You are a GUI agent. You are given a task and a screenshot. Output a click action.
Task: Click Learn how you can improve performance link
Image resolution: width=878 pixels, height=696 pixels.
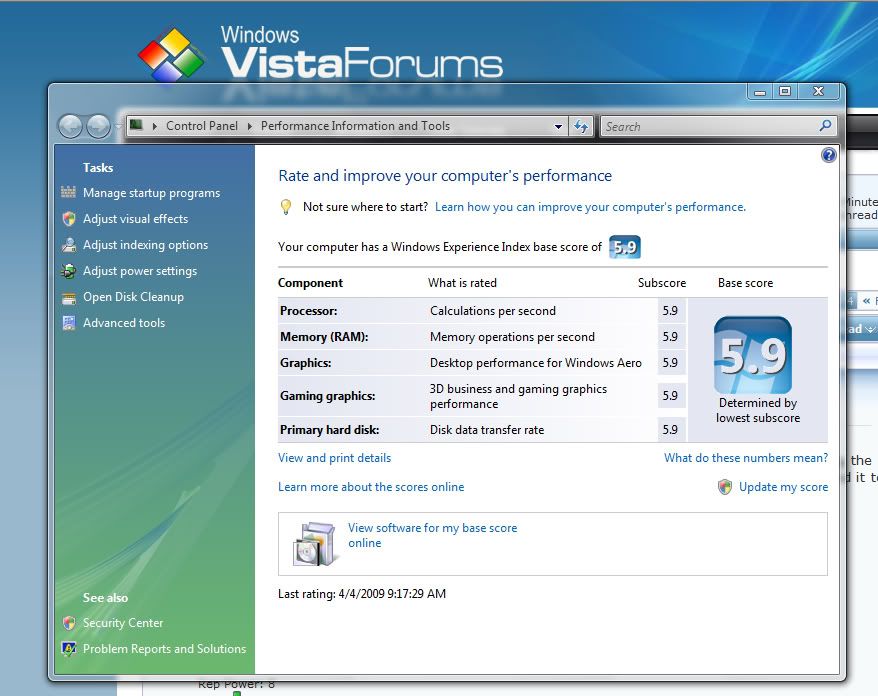coord(590,207)
